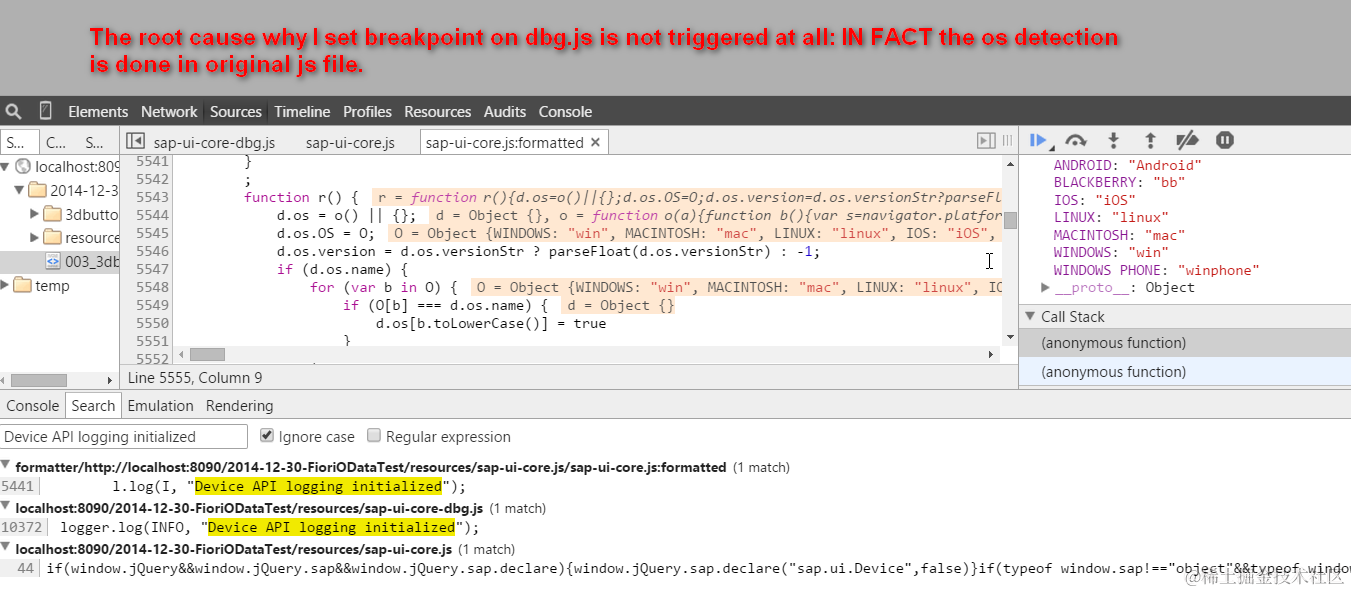
Task: Open the Elements panel tab
Action: coord(98,111)
